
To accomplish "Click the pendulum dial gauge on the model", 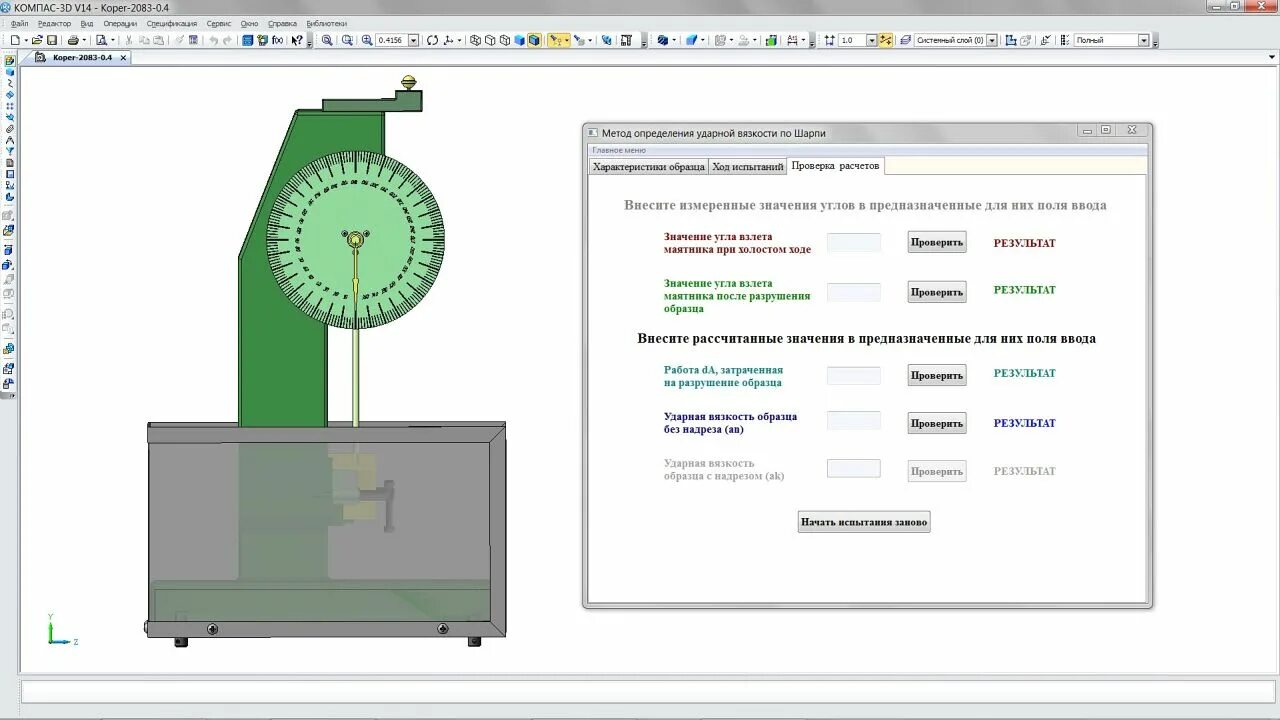I will [355, 239].
